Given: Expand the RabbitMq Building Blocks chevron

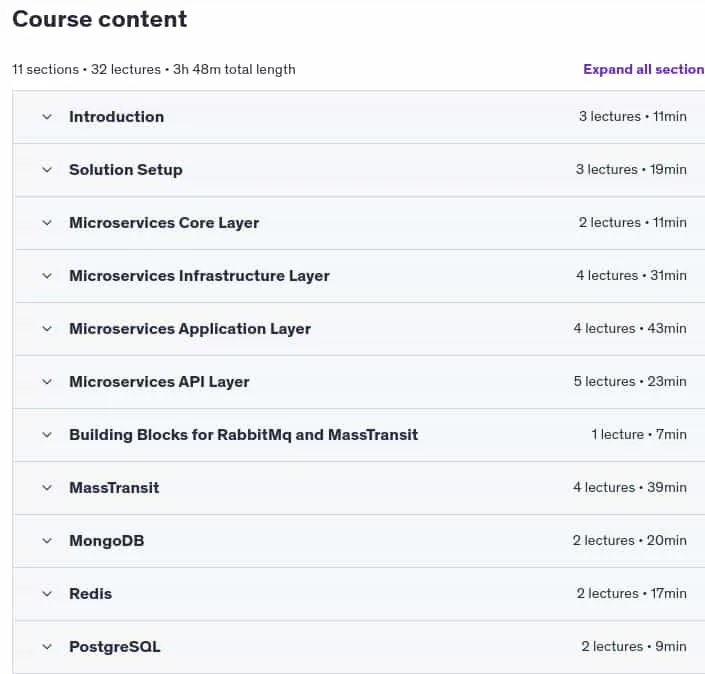Looking at the screenshot, I should coord(47,435).
